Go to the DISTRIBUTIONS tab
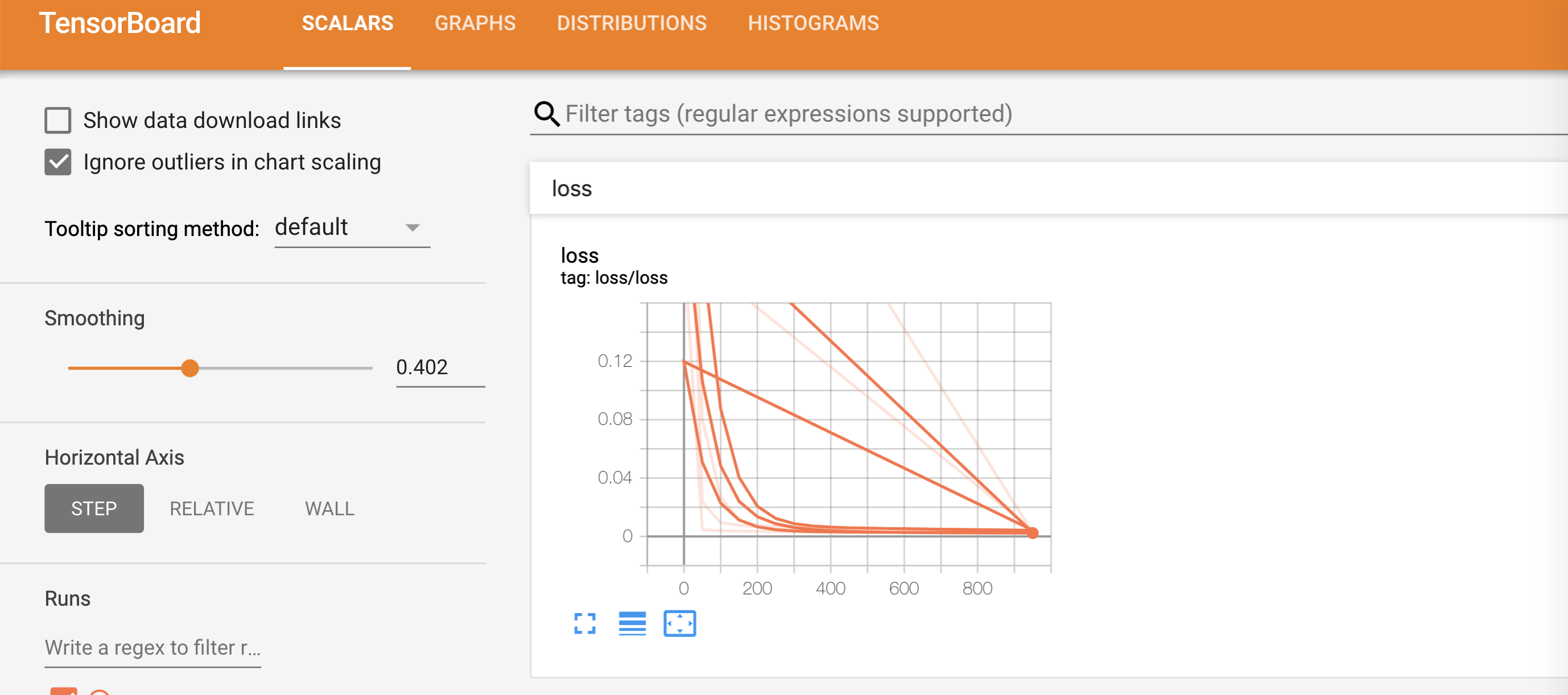The height and width of the screenshot is (695, 1568). (x=631, y=23)
